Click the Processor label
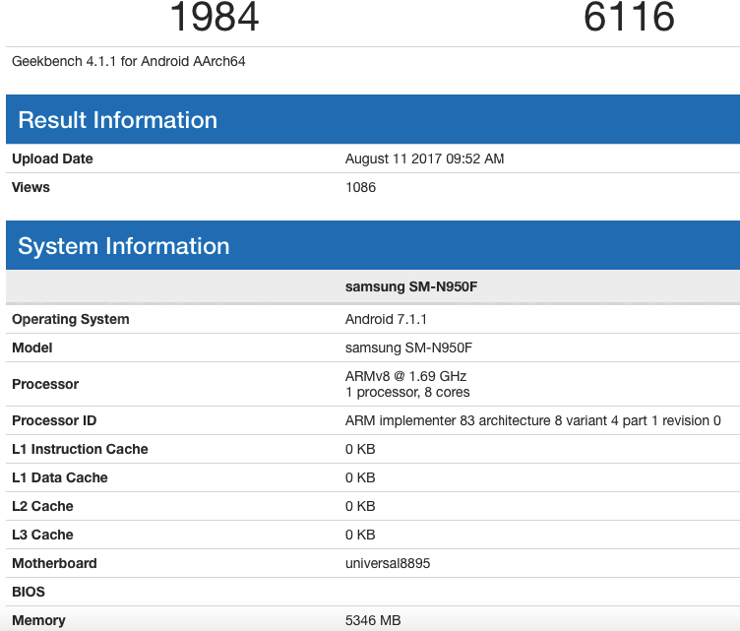Viewport: 740px width, 631px height. [x=45, y=384]
